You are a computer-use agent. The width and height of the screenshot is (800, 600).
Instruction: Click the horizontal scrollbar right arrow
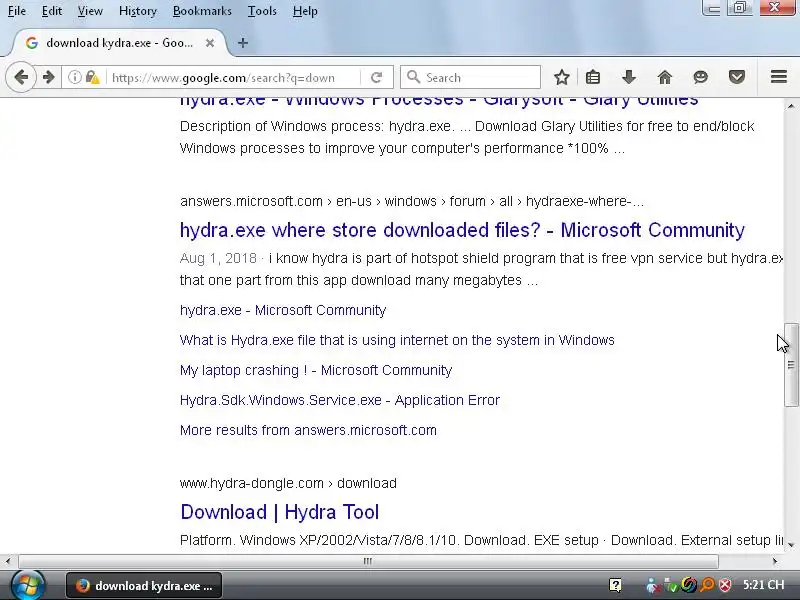tap(776, 561)
